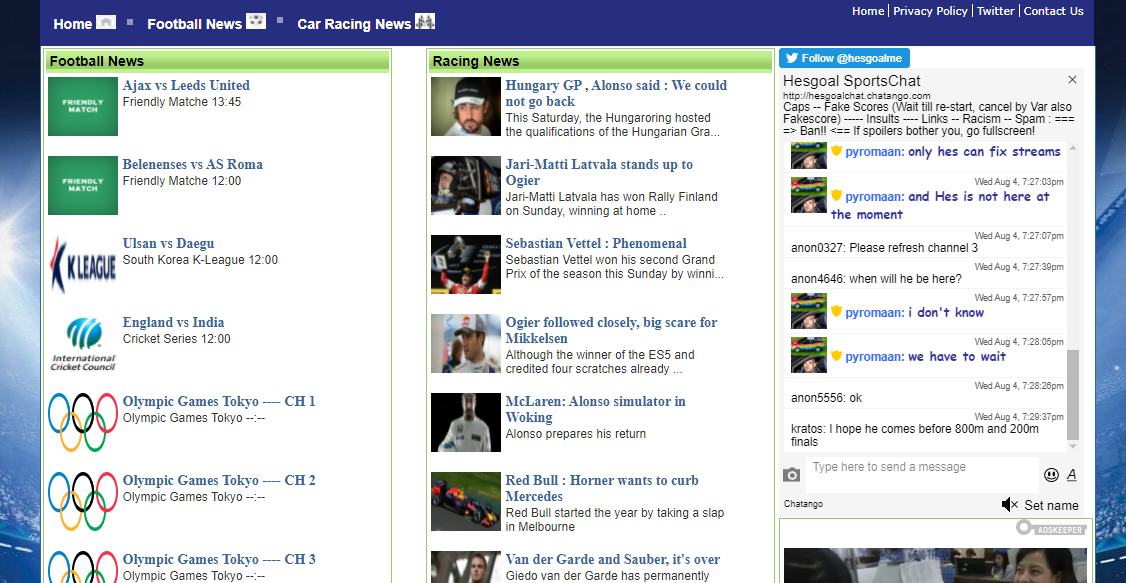
Task: Toggle the chat sound mute icon
Action: (1009, 505)
